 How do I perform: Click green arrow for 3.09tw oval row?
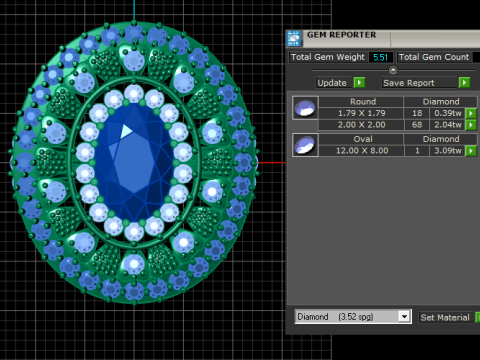point(471,151)
